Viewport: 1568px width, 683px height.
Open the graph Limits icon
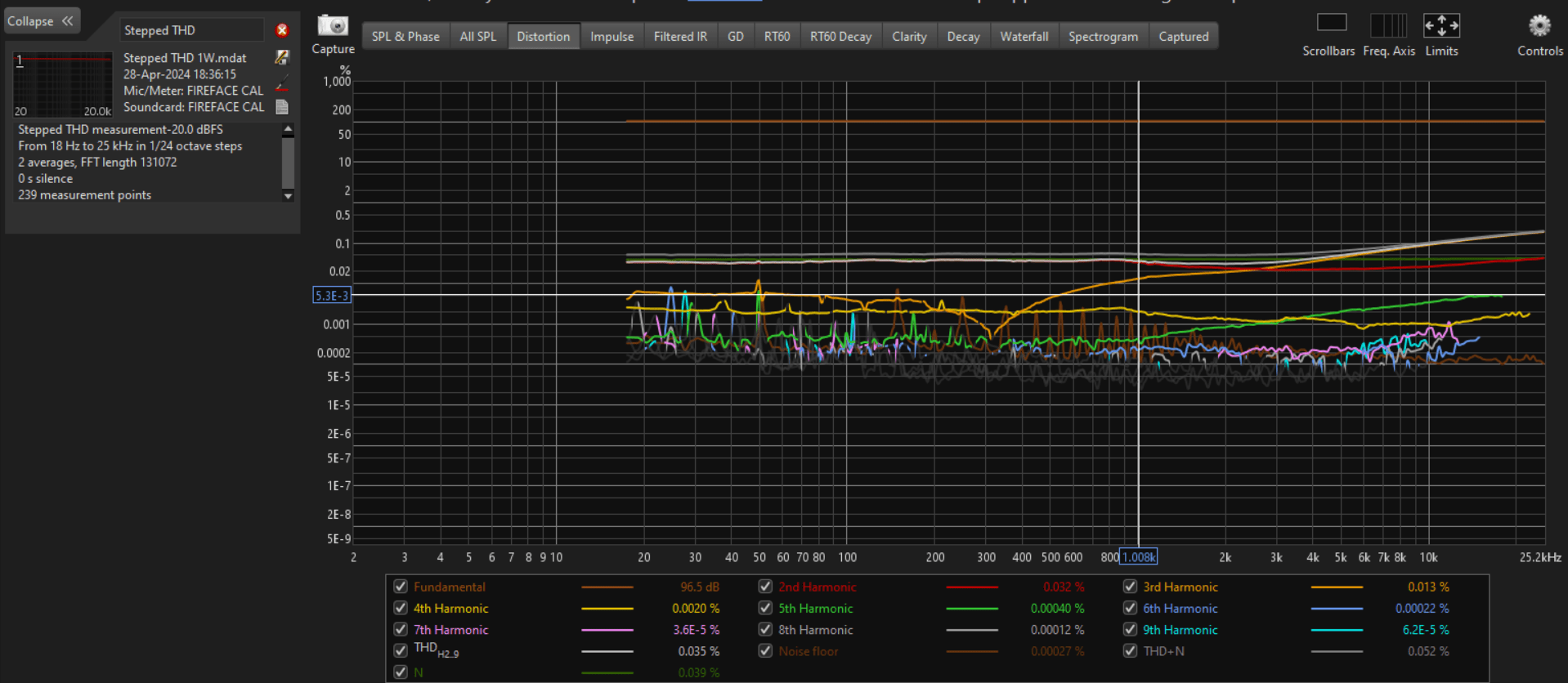(1441, 25)
